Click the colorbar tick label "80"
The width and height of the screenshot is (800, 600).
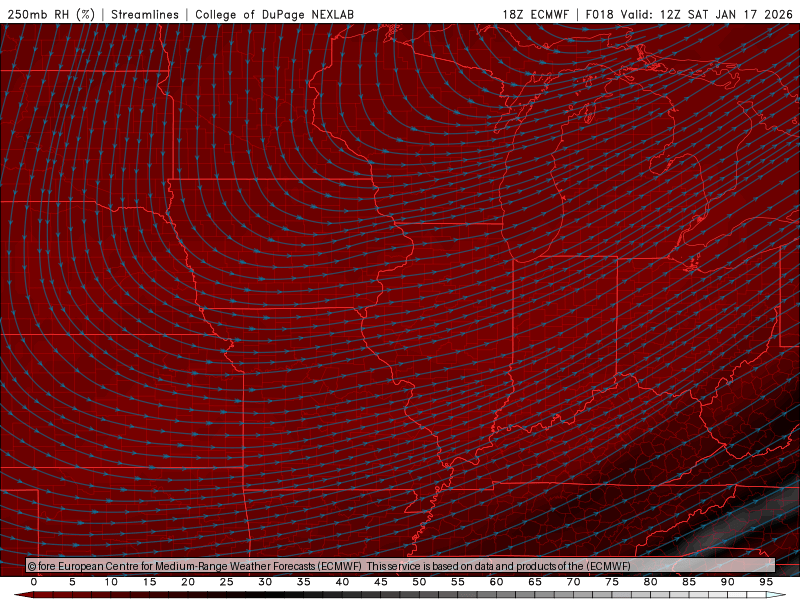651,582
